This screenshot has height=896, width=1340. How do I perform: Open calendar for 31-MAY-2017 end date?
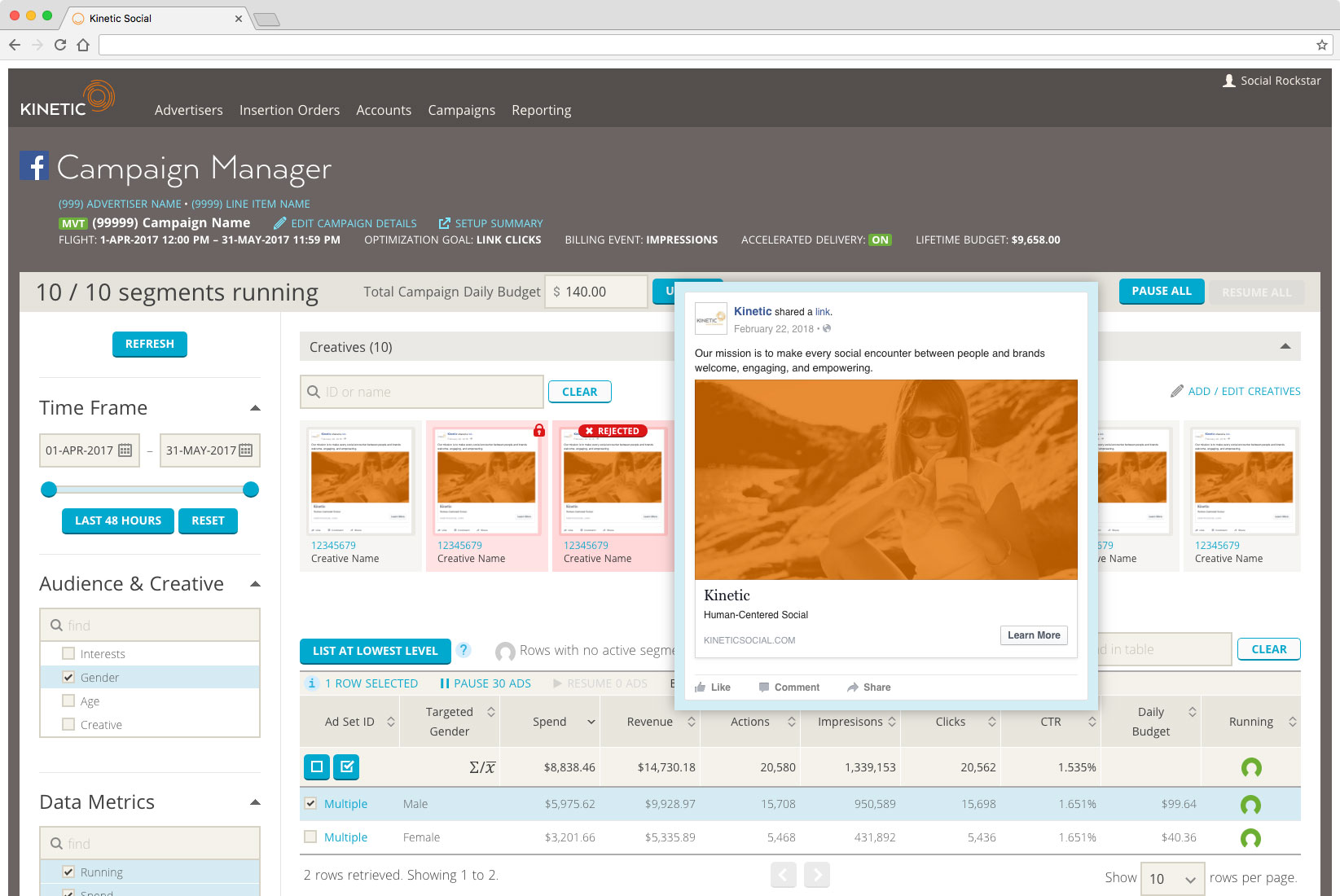[x=245, y=450]
